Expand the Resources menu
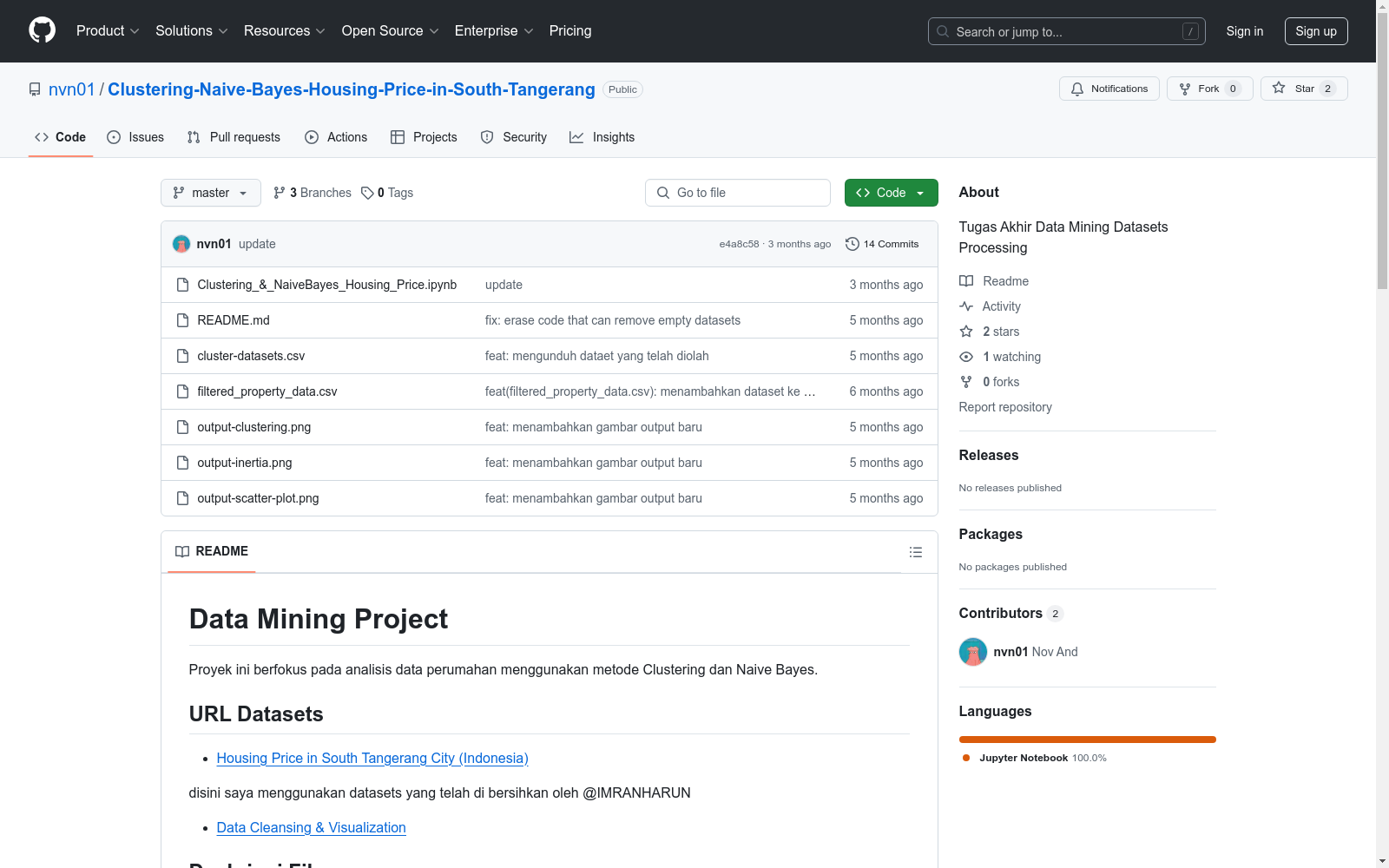Viewport: 1389px width, 868px height. coord(285,30)
